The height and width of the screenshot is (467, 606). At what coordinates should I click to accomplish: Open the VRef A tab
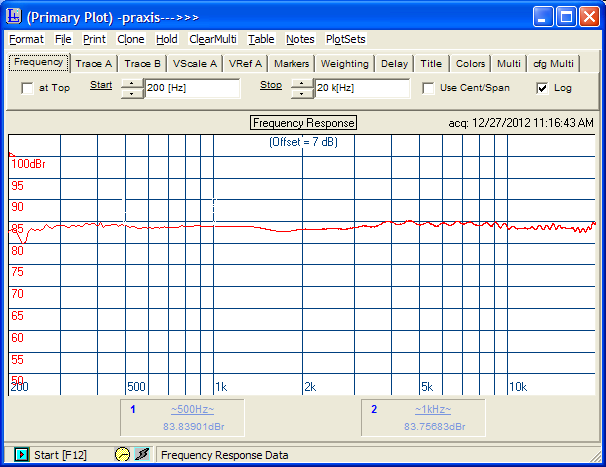click(245, 63)
